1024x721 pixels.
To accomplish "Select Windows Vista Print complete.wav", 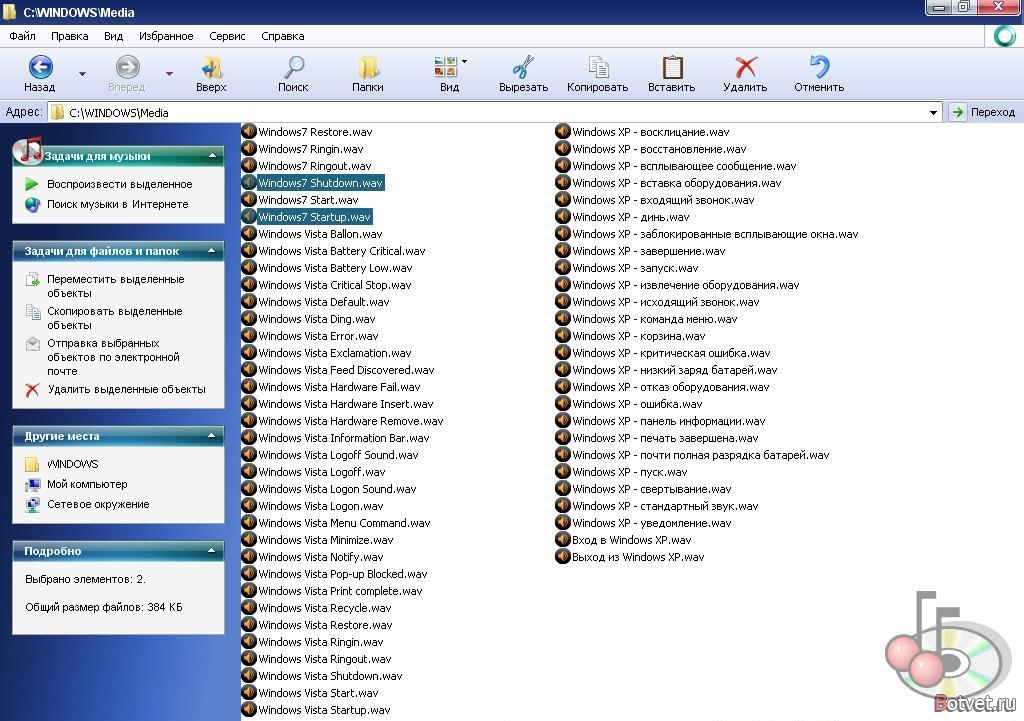I will (340, 591).
